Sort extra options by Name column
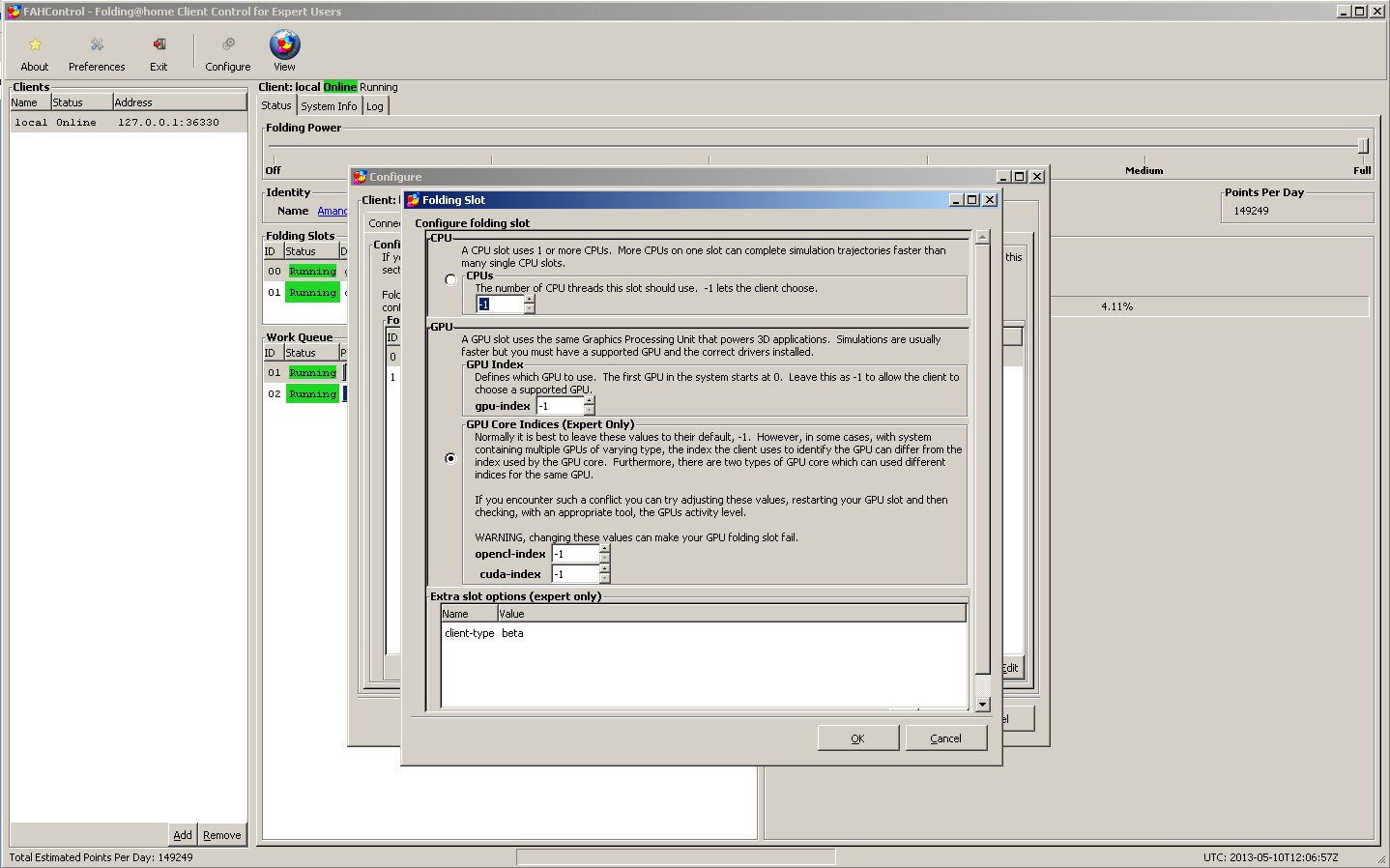 coord(469,614)
